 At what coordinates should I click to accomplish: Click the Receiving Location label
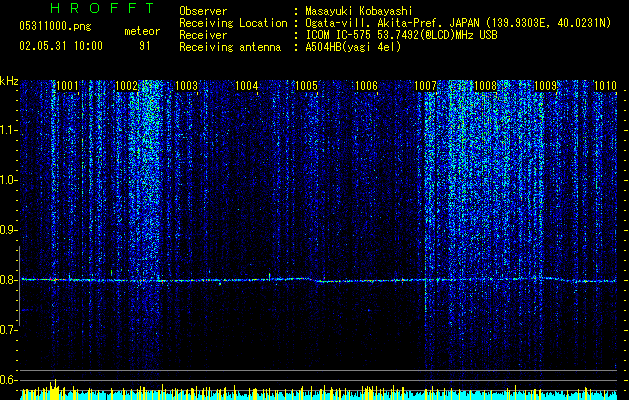click(233, 23)
